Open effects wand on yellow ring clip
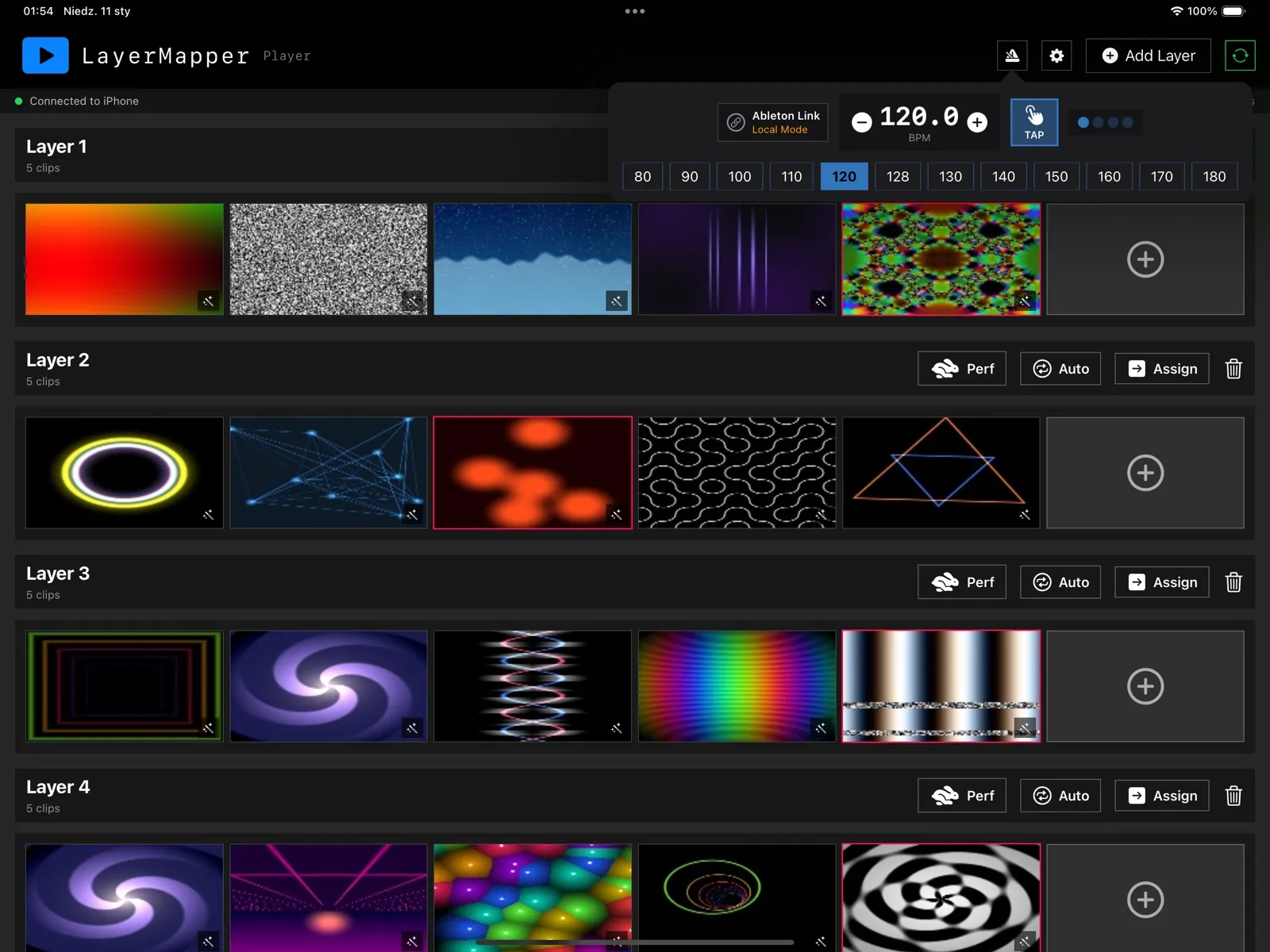Viewport: 1270px width, 952px height. point(208,514)
